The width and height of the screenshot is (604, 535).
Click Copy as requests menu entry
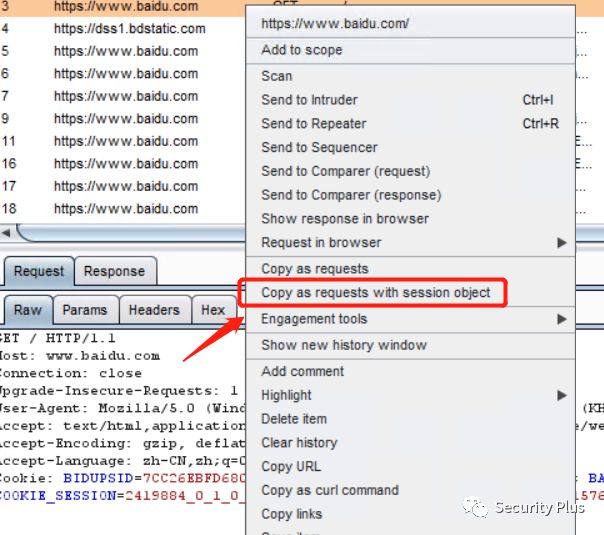click(x=411, y=269)
